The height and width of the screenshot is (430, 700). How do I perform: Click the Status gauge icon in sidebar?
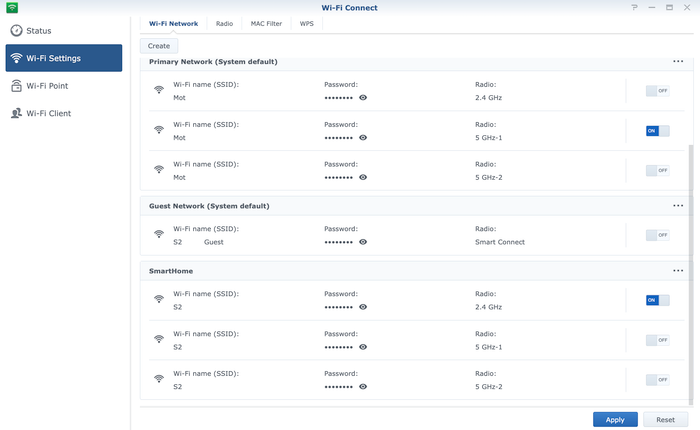pos(16,30)
